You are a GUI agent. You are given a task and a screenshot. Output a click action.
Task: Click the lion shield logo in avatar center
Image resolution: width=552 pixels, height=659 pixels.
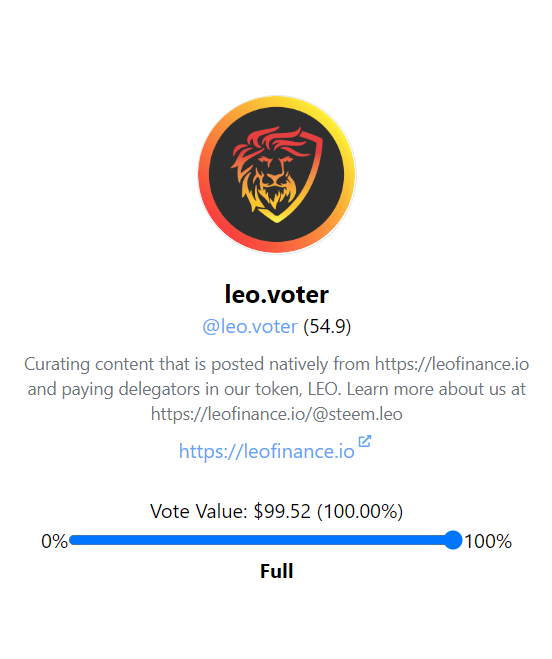pyautogui.click(x=276, y=174)
